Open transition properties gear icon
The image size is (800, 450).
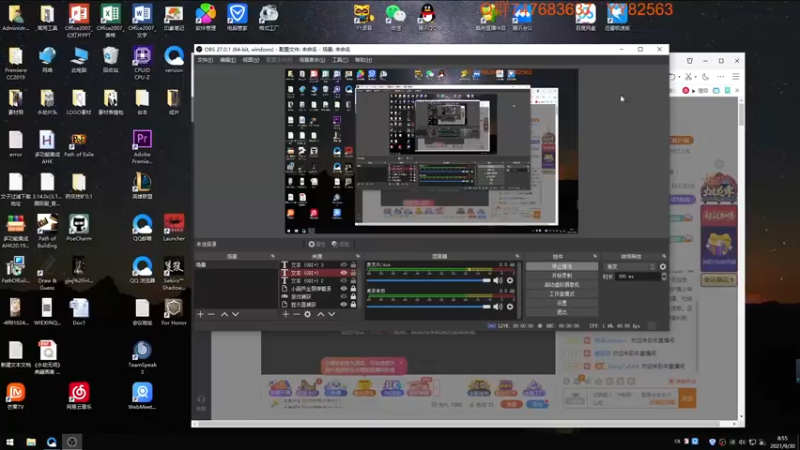(663, 266)
